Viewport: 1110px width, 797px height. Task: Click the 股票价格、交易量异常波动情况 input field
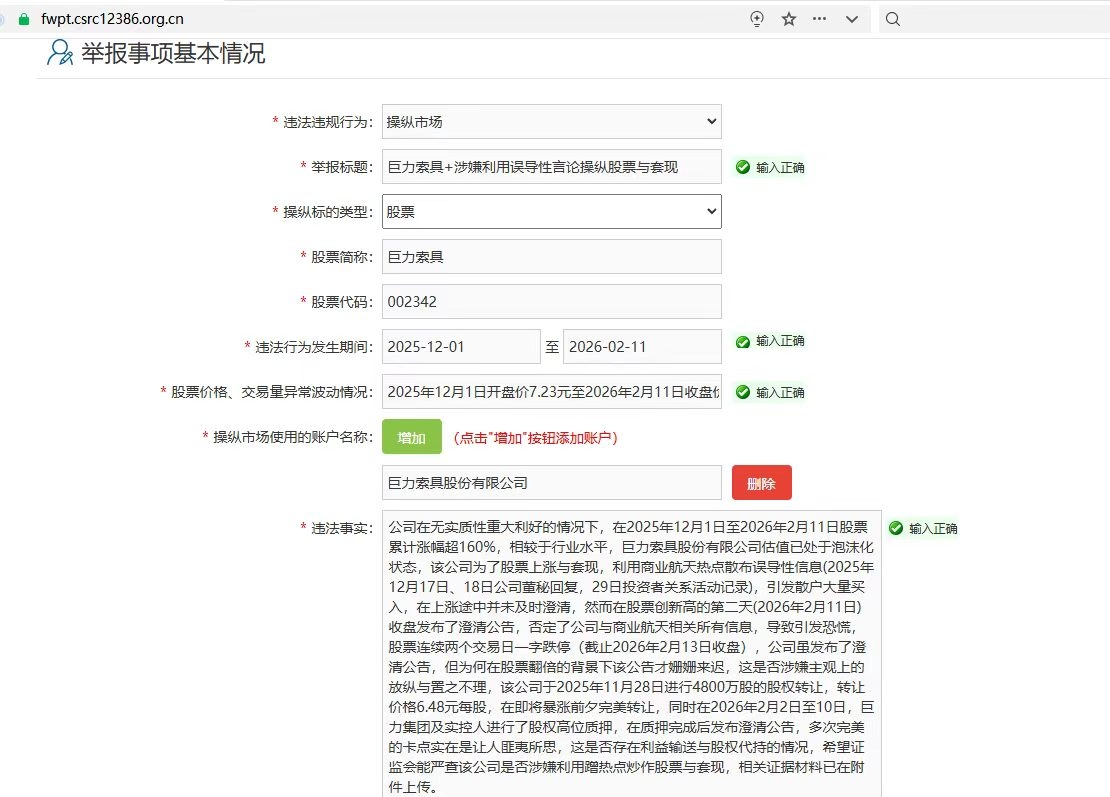[551, 391]
